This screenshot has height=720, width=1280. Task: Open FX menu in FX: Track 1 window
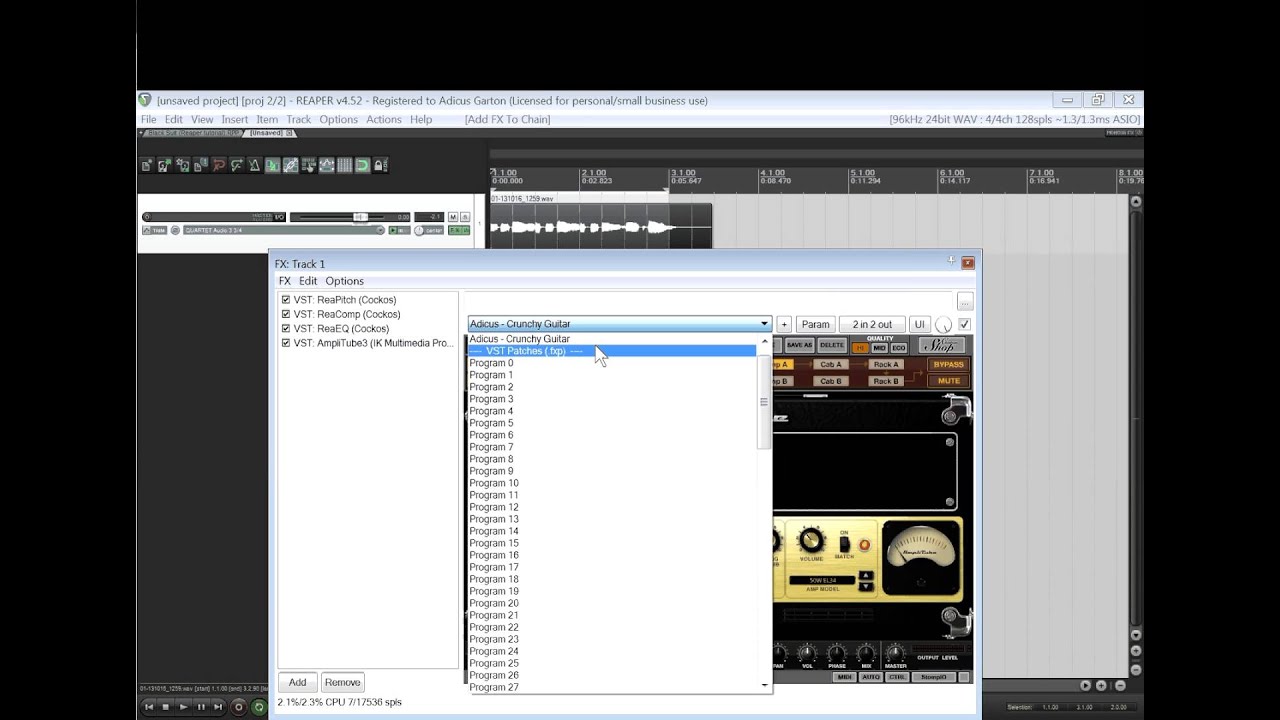click(x=284, y=281)
